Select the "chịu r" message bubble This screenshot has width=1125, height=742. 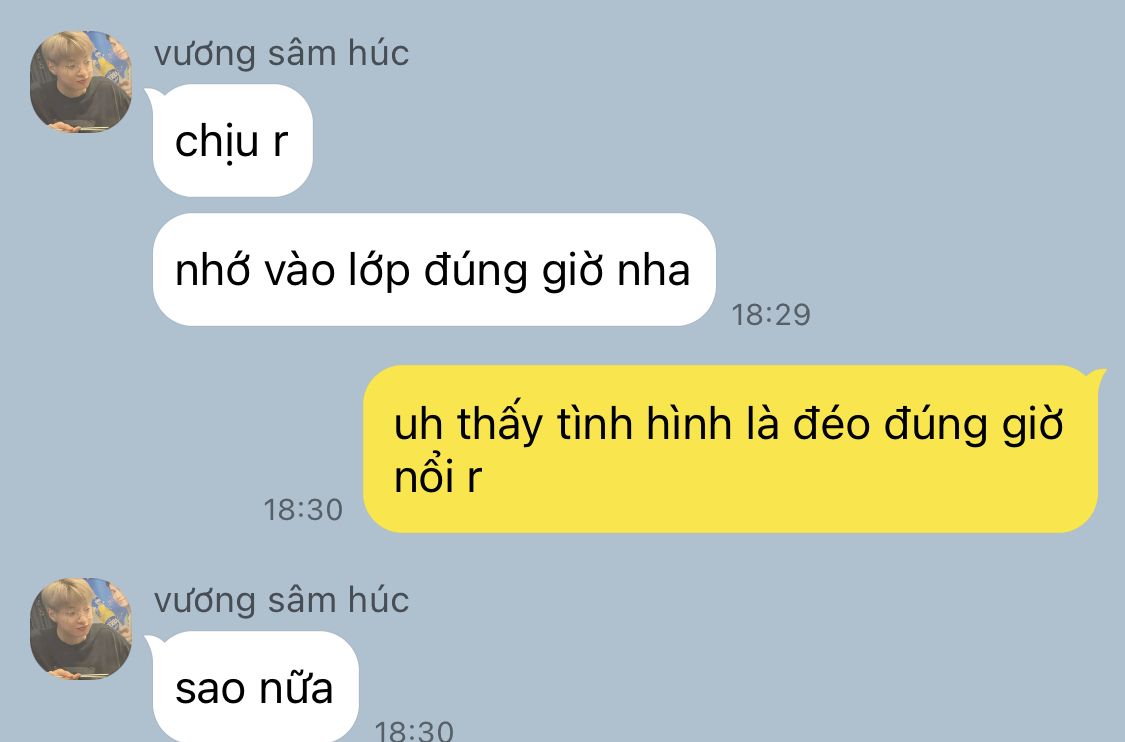click(232, 141)
